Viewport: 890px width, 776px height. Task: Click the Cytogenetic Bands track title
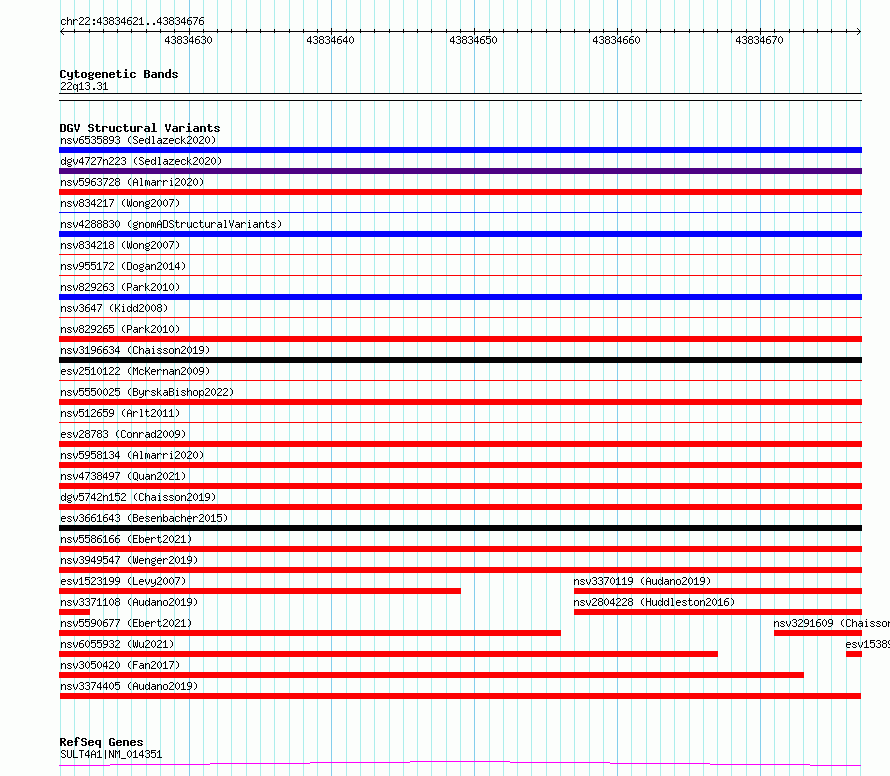click(119, 74)
